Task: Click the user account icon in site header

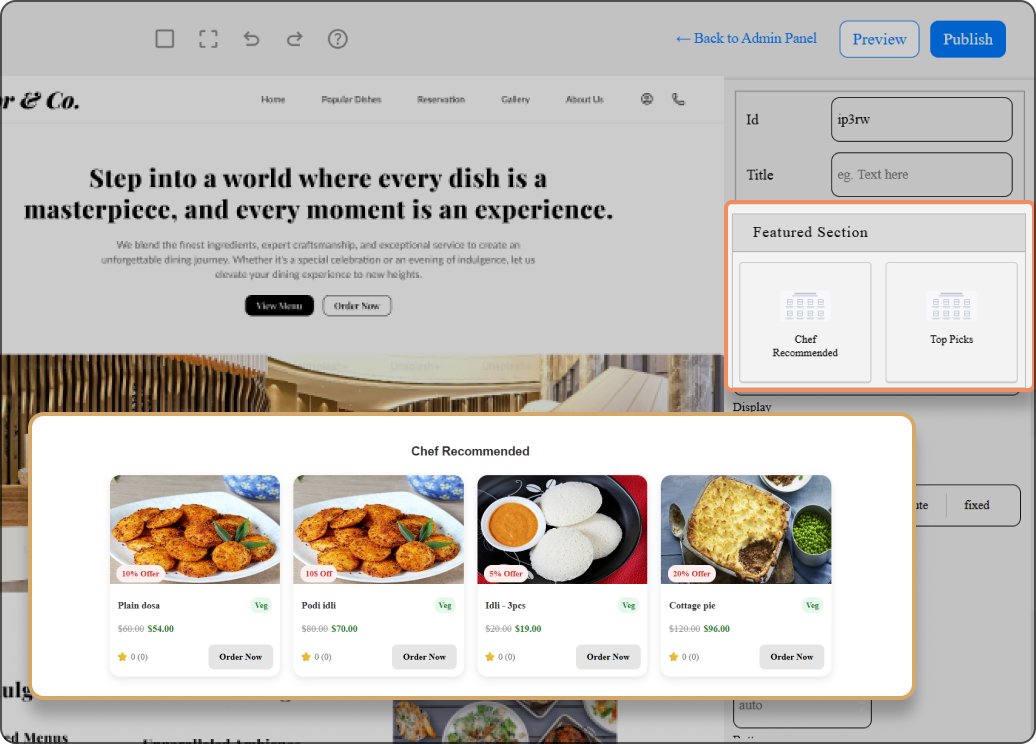Action: pyautogui.click(x=647, y=99)
